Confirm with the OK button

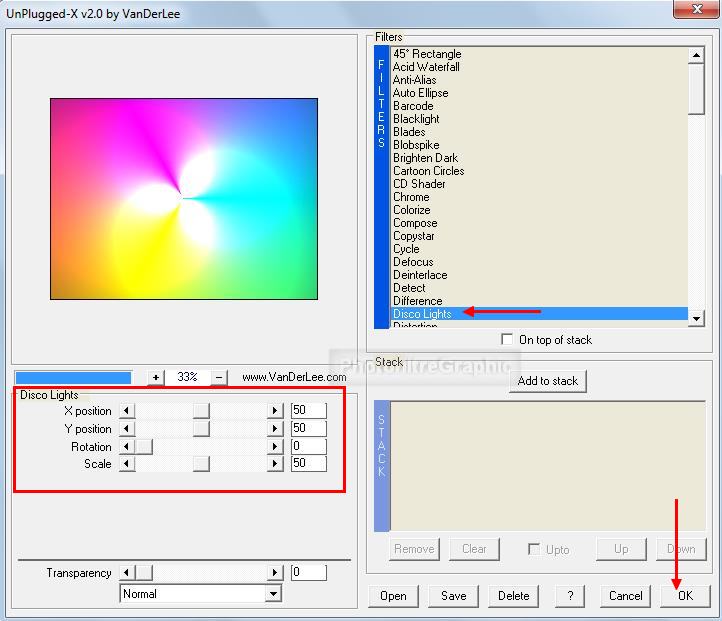coord(684,596)
